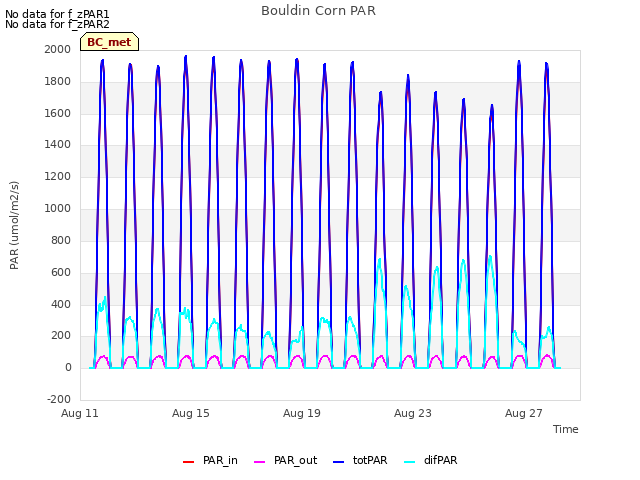The height and width of the screenshot is (480, 640).
Task: Click the Aug 11 x-axis label
Action: point(80,413)
